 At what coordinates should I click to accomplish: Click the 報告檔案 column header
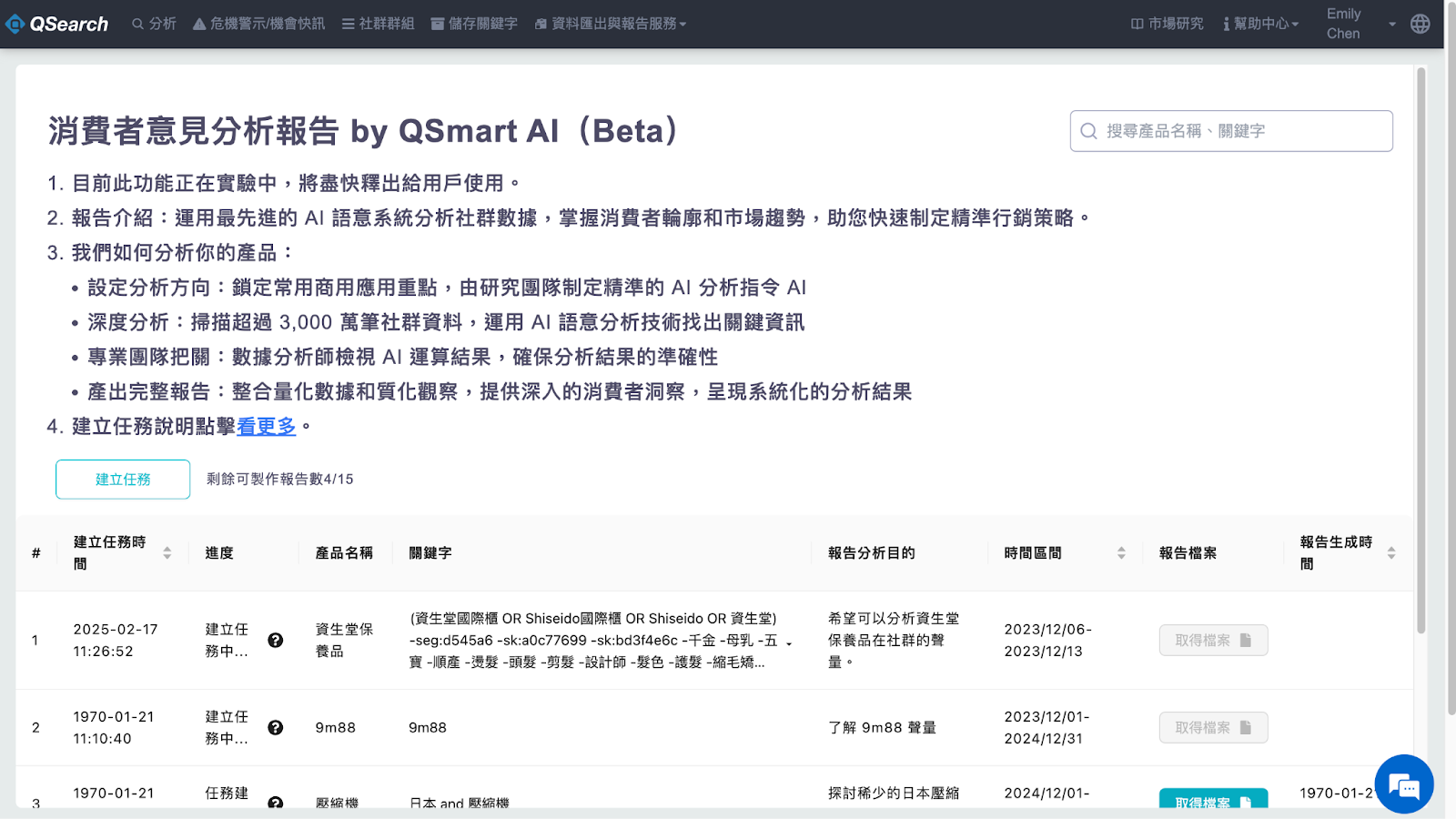pos(1188,553)
